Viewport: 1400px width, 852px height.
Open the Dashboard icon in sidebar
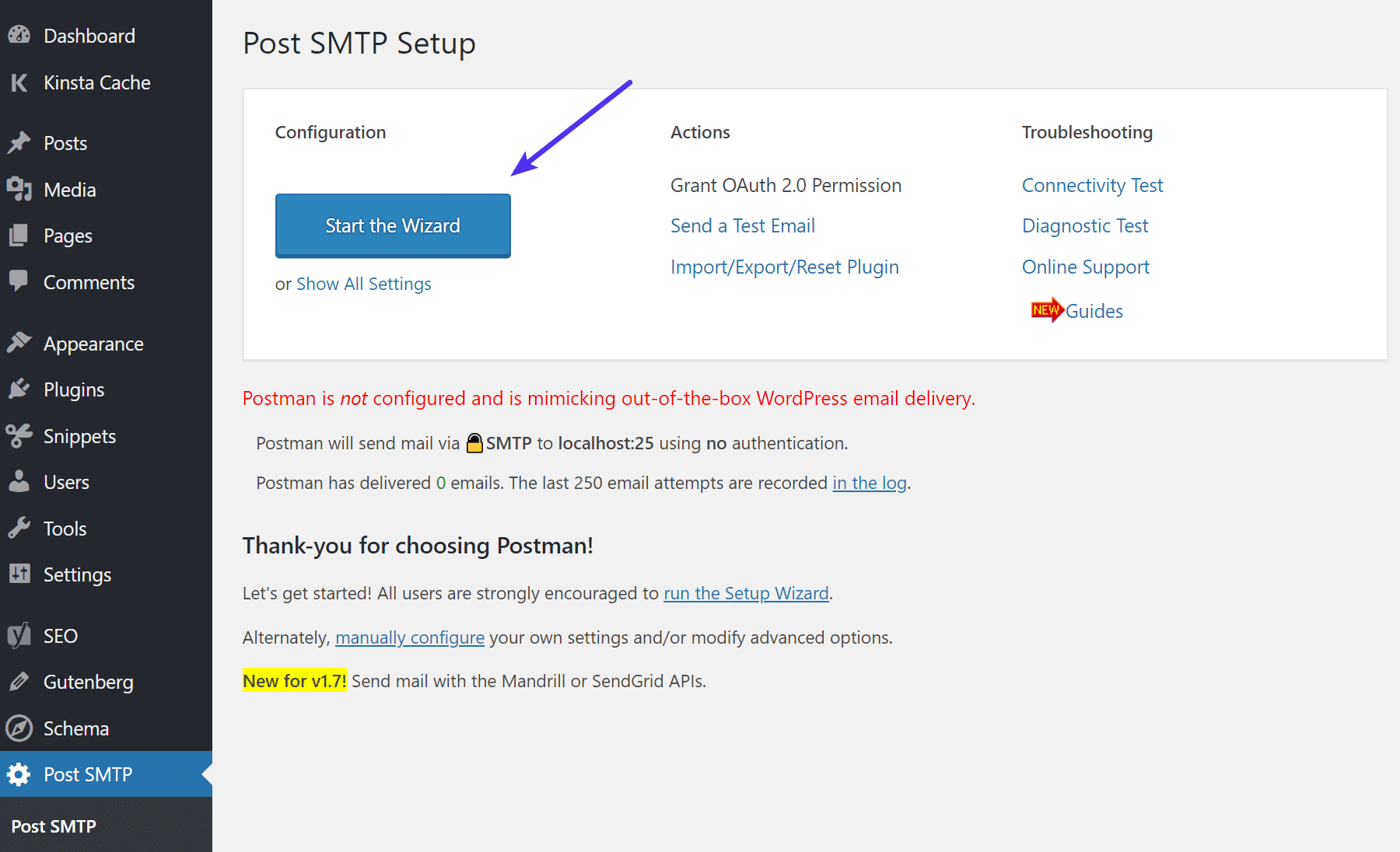pyautogui.click(x=19, y=35)
